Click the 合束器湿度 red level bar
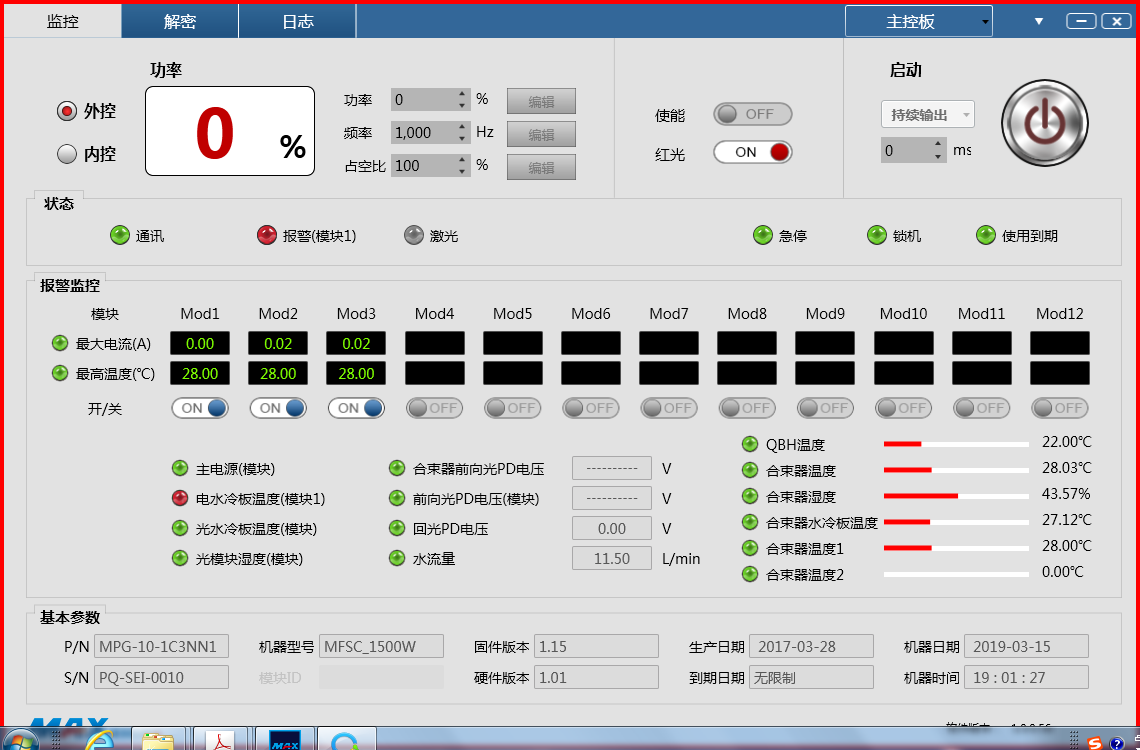Viewport: 1140px width, 750px height. (x=921, y=495)
